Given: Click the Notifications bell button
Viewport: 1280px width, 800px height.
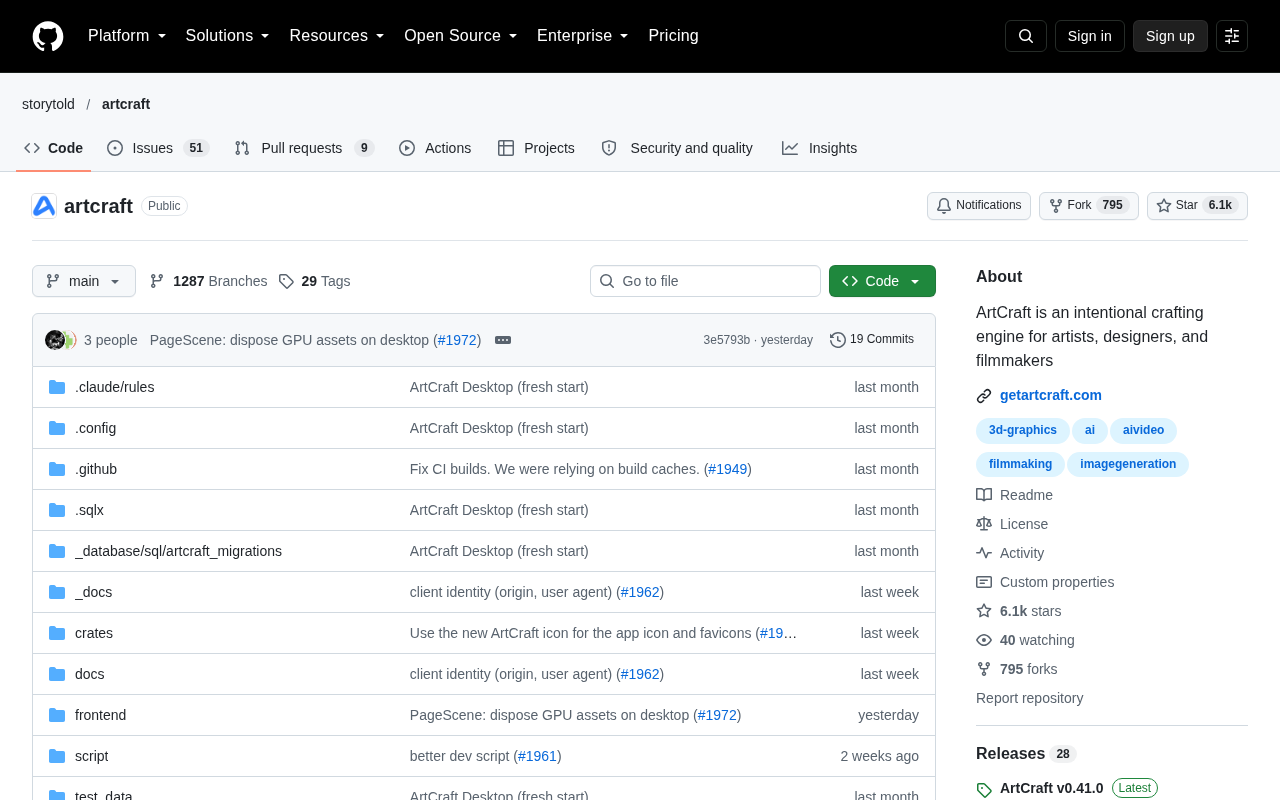Looking at the screenshot, I should (x=979, y=206).
